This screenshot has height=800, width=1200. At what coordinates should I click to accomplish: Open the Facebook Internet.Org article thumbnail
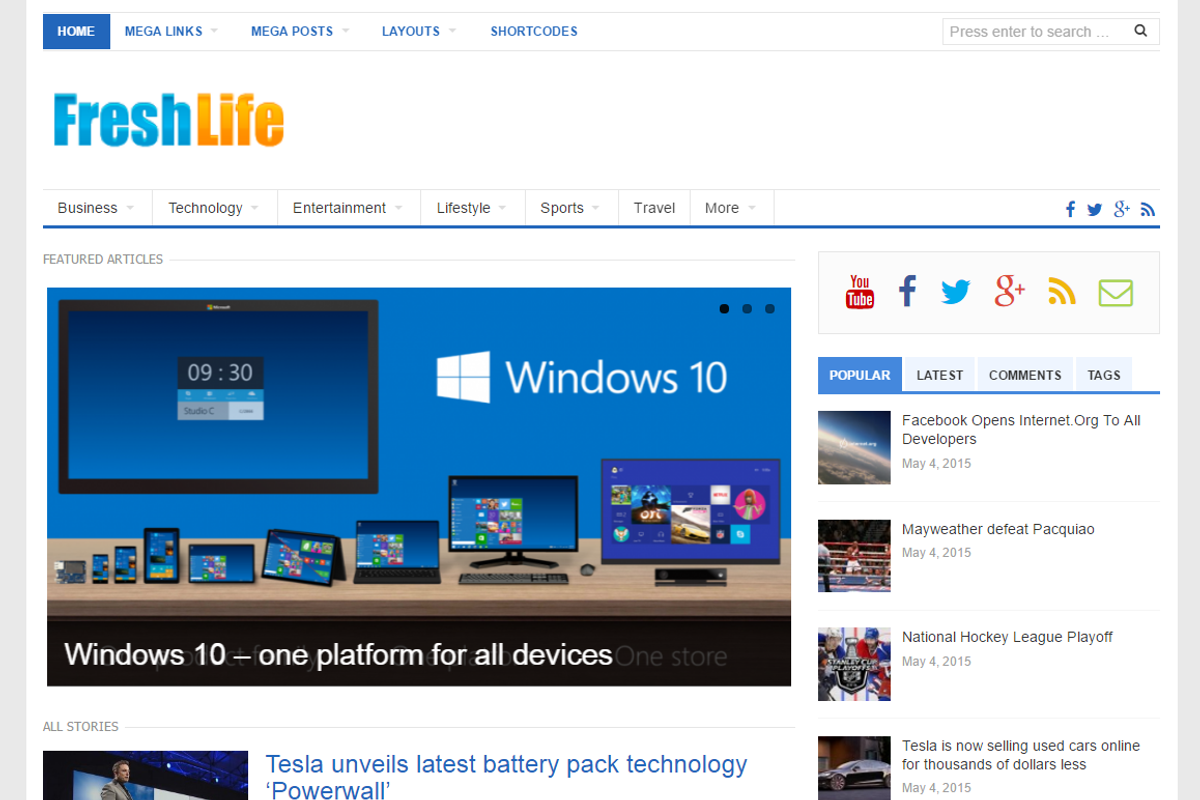click(x=854, y=448)
